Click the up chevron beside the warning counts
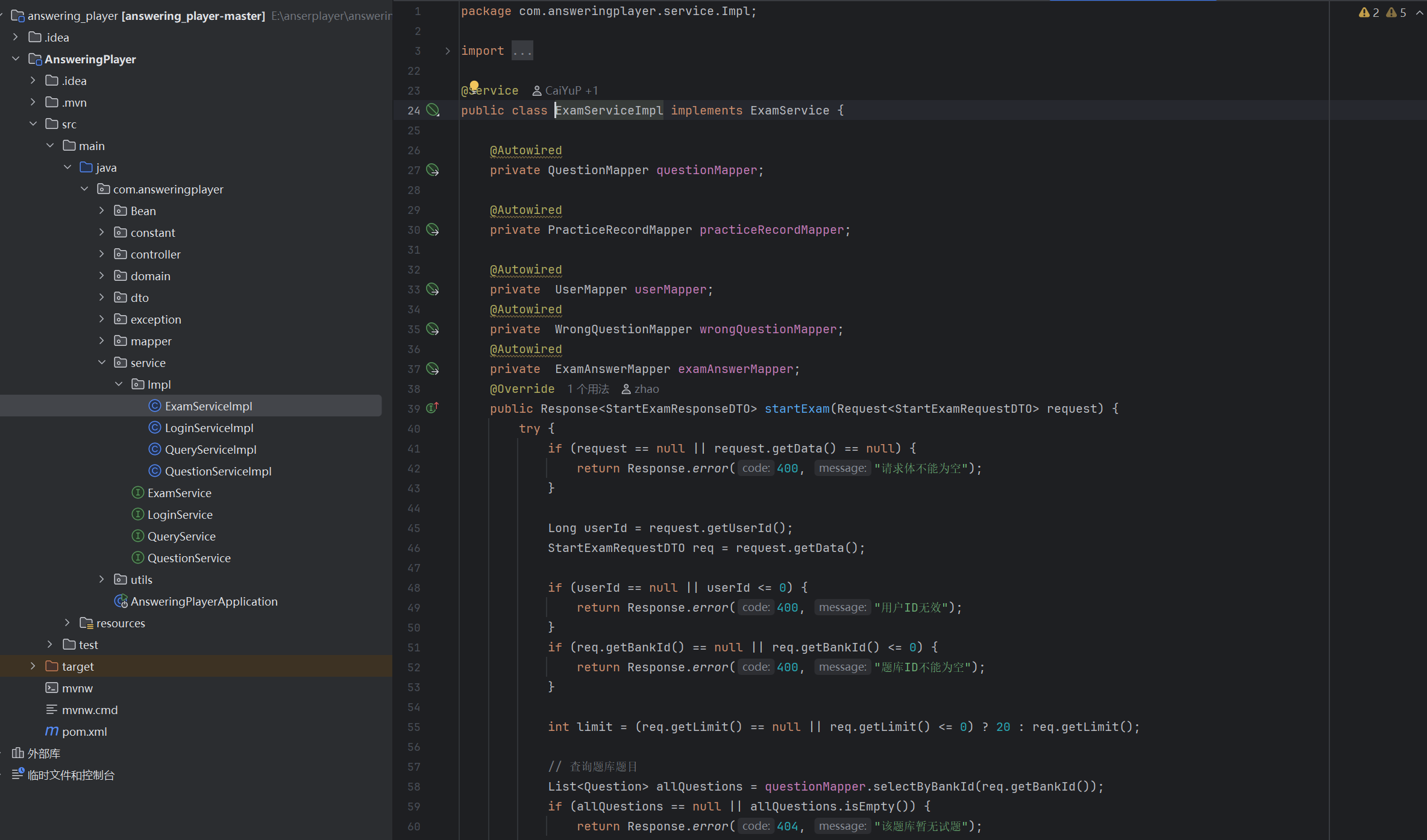The width and height of the screenshot is (1427, 840). pyautogui.click(x=1419, y=13)
